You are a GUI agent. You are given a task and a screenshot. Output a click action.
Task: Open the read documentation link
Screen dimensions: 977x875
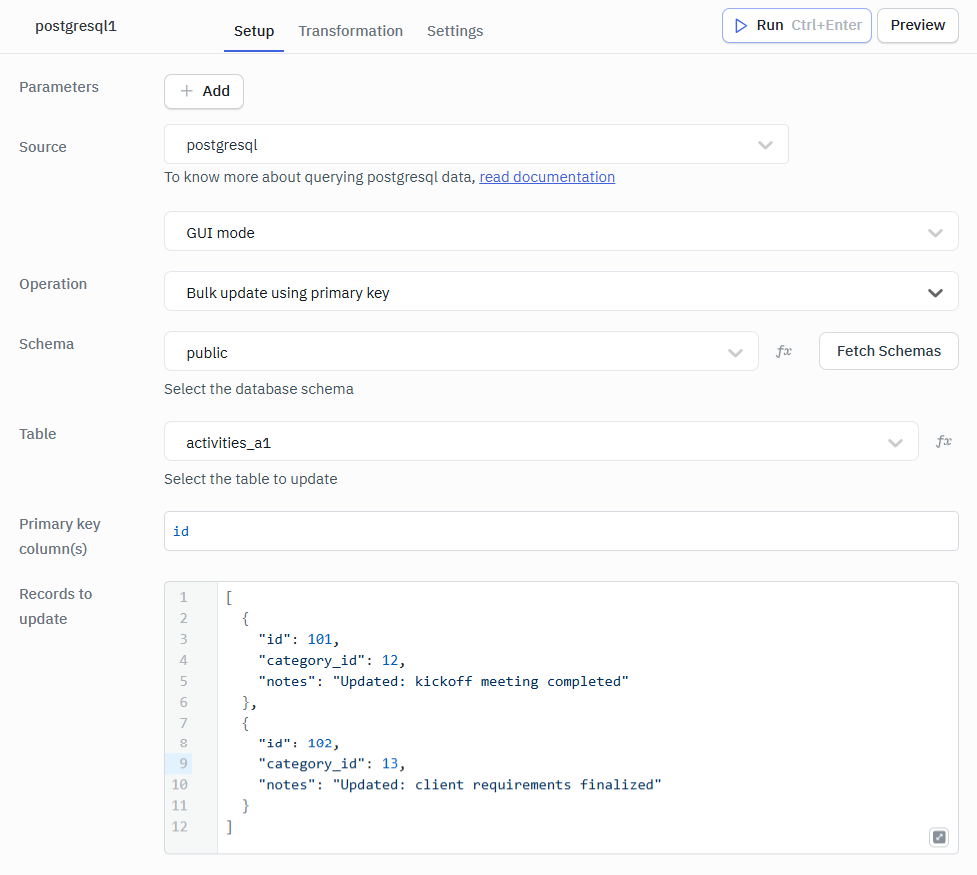(546, 176)
